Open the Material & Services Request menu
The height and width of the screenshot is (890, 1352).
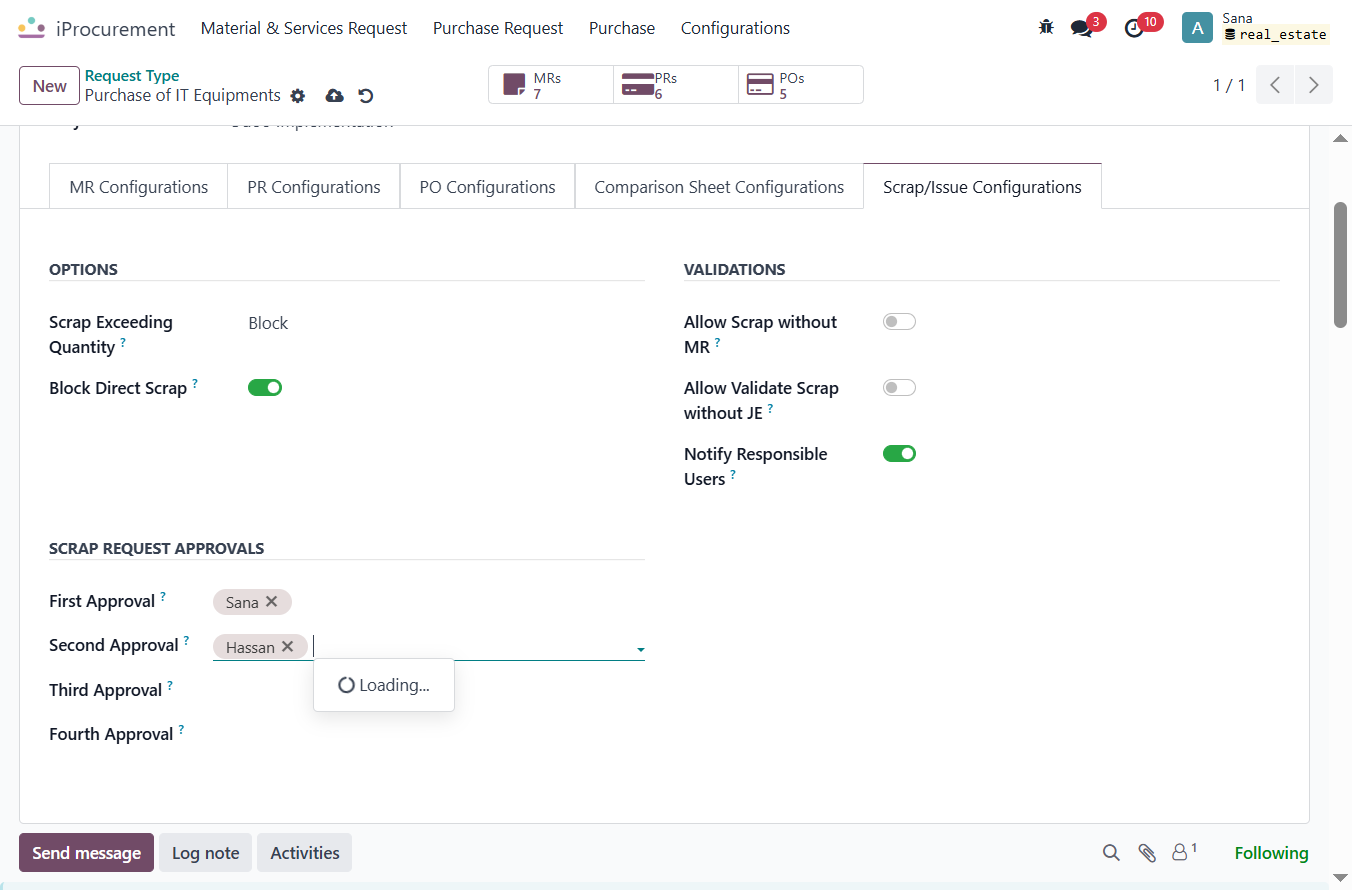tap(304, 28)
